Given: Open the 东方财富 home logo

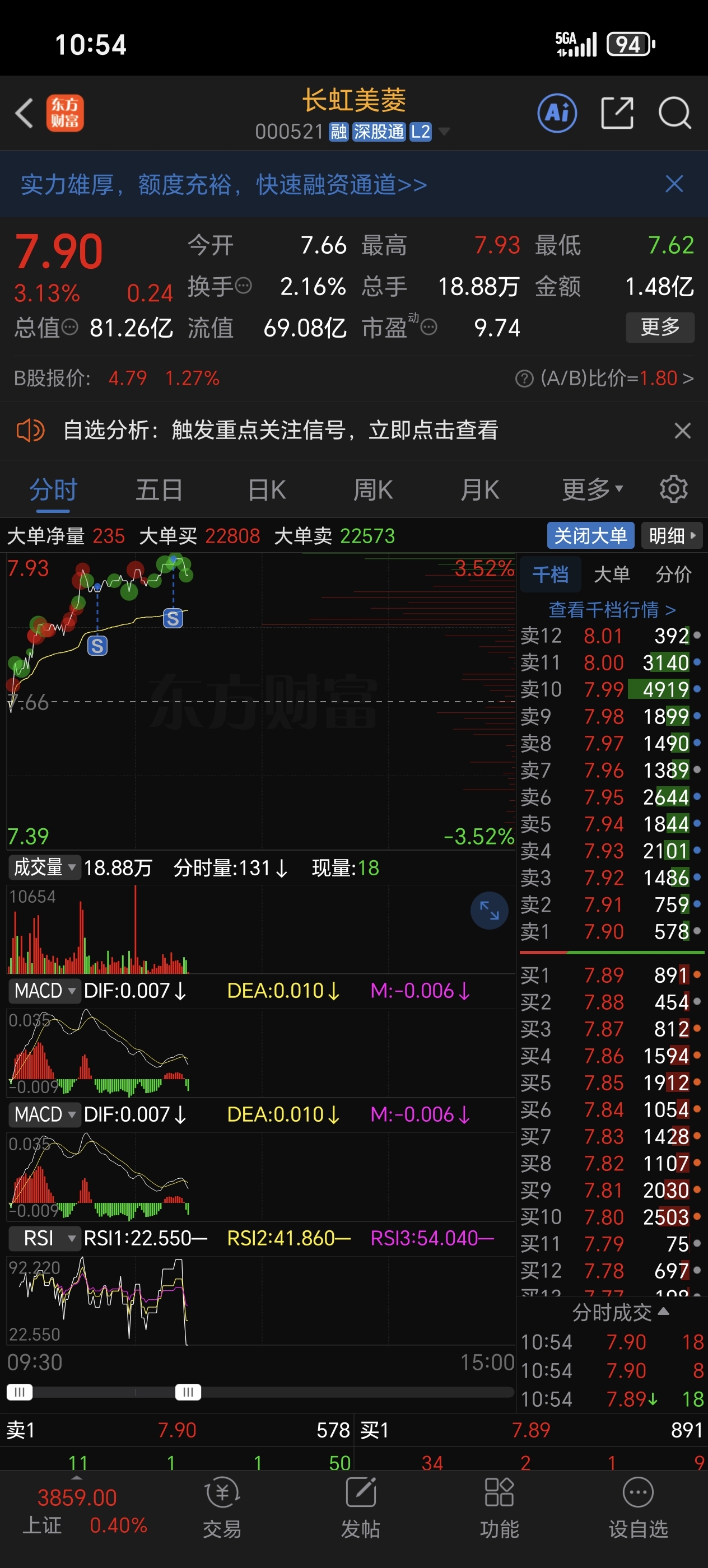Looking at the screenshot, I should pos(65,113).
